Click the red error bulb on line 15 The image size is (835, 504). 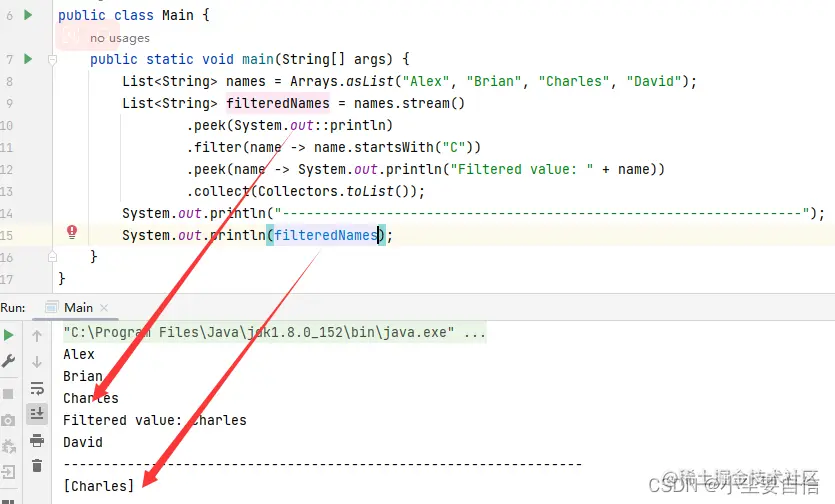[x=72, y=232]
